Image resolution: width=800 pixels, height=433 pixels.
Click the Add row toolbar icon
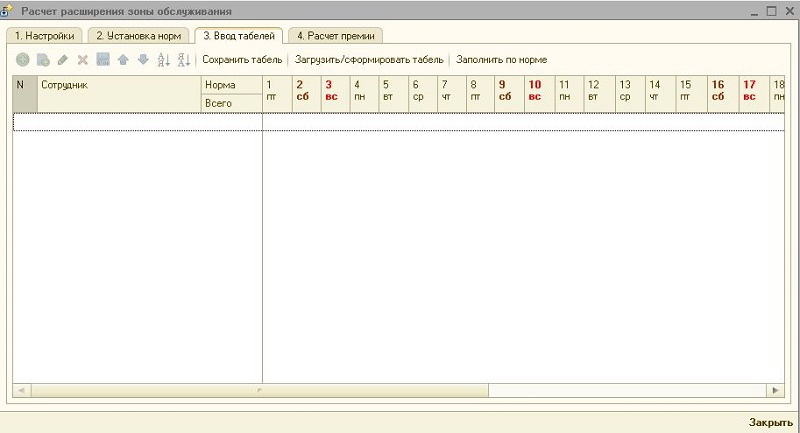pos(23,60)
